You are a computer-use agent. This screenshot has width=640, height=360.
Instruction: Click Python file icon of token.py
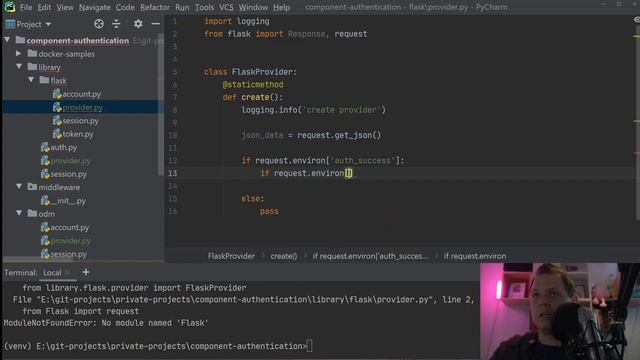coord(57,133)
